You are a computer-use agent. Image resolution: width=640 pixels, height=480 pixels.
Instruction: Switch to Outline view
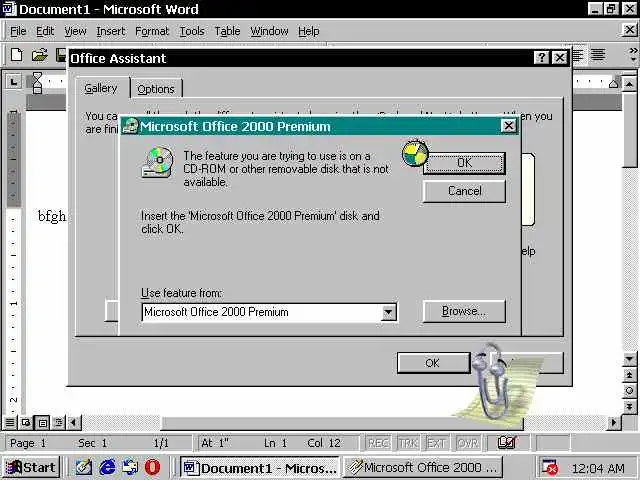click(x=58, y=423)
